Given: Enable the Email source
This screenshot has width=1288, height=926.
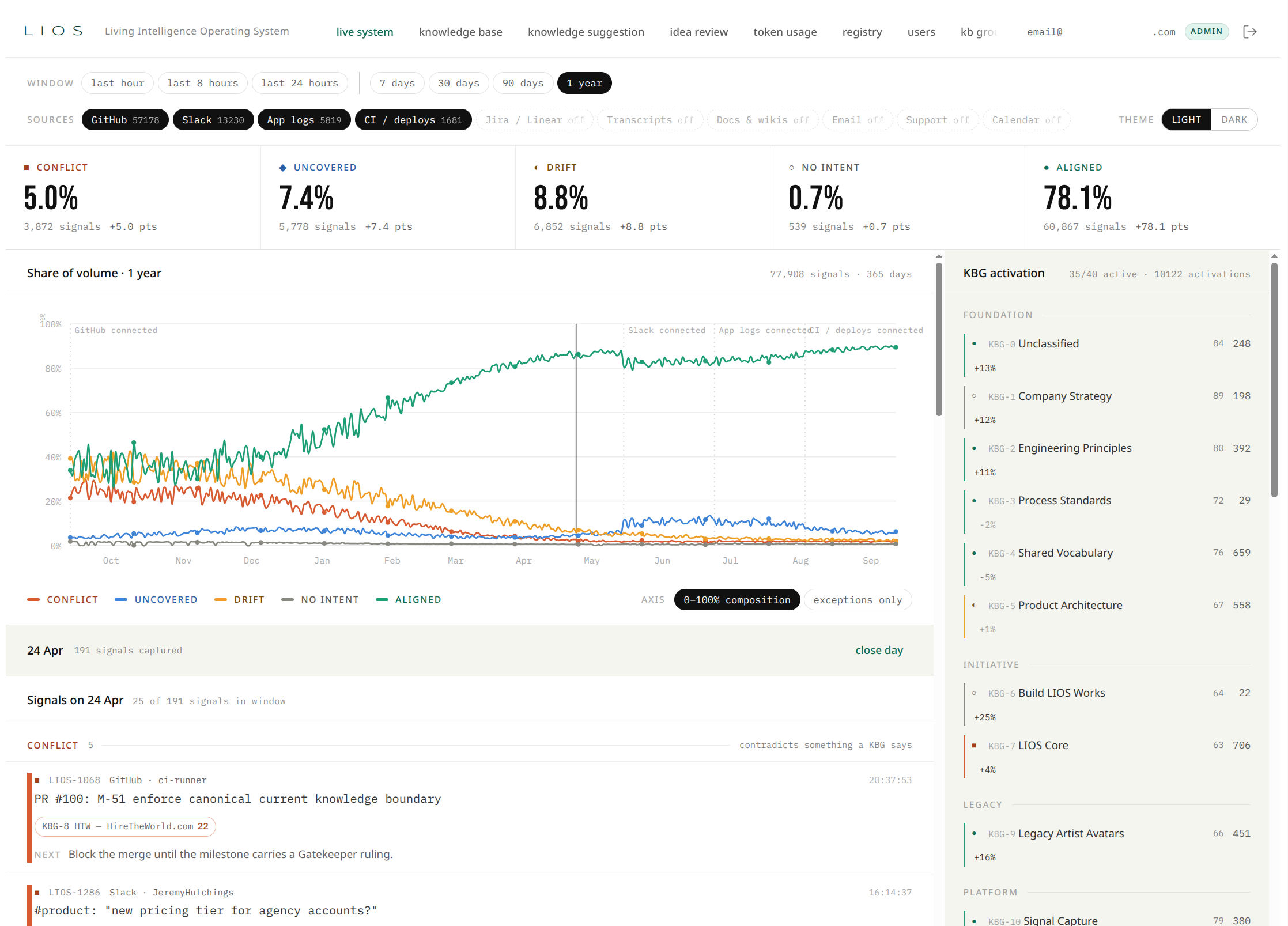Looking at the screenshot, I should coord(858,120).
